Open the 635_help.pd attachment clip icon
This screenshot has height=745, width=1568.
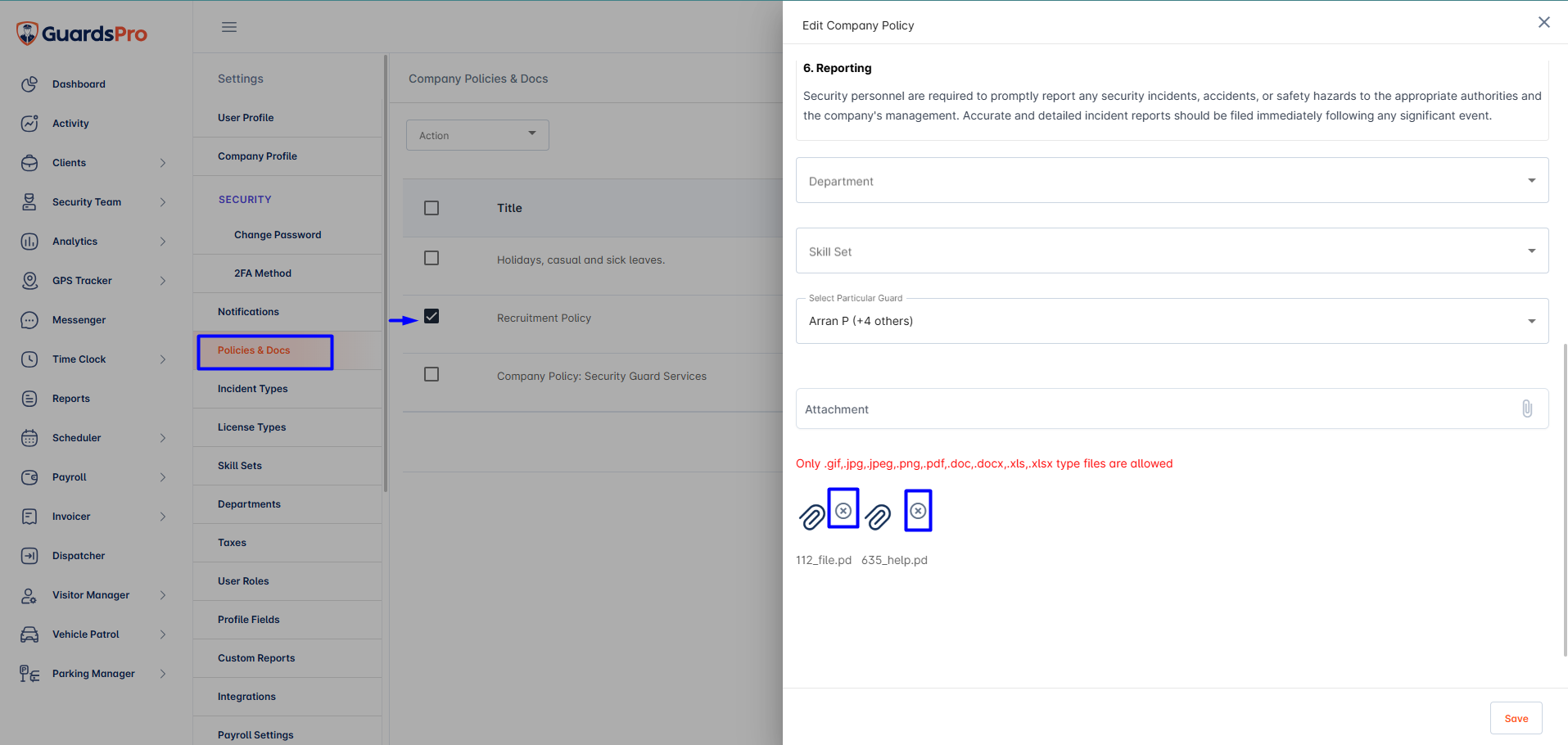879,517
